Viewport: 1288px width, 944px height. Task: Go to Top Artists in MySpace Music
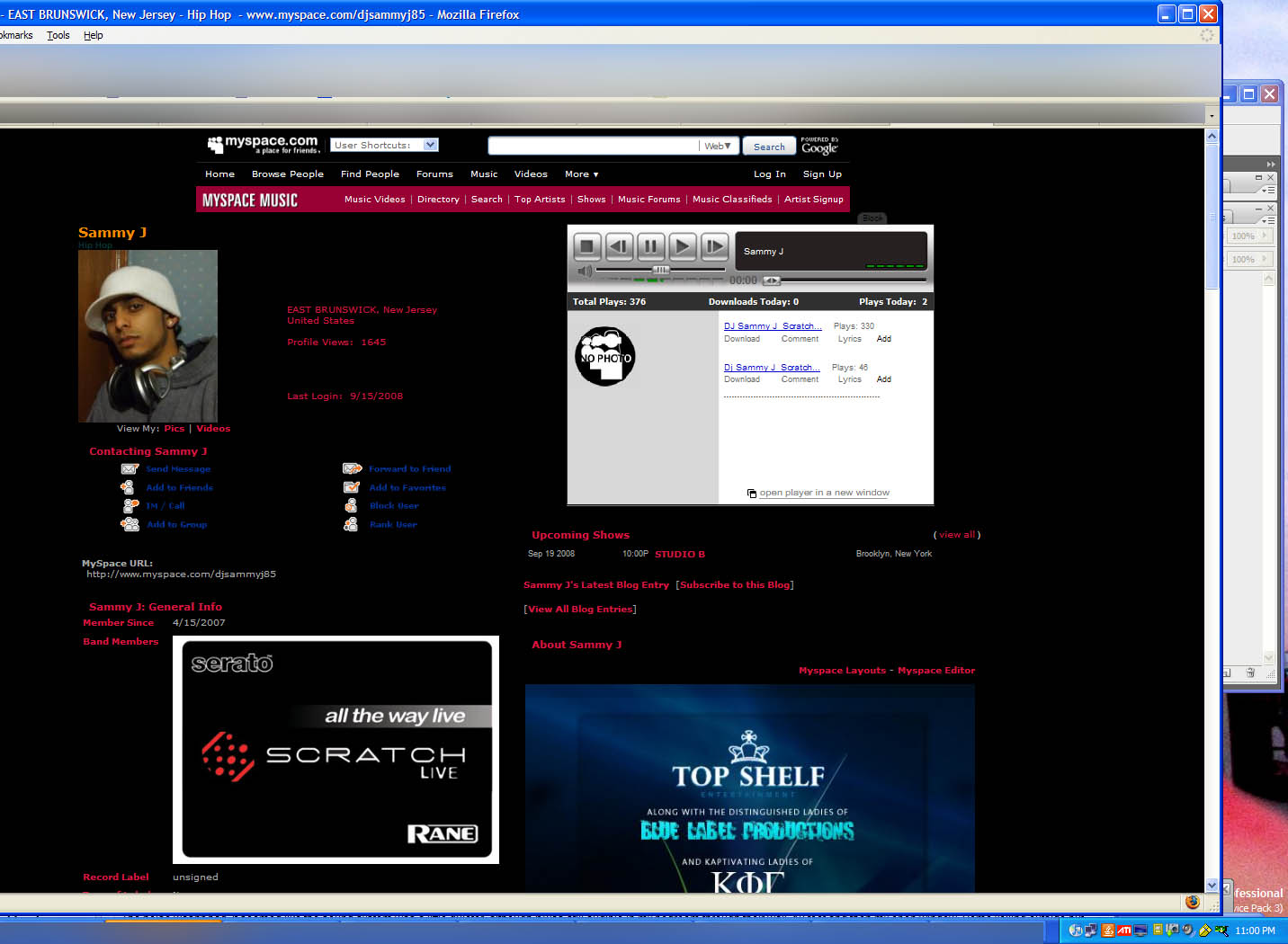[x=540, y=200]
